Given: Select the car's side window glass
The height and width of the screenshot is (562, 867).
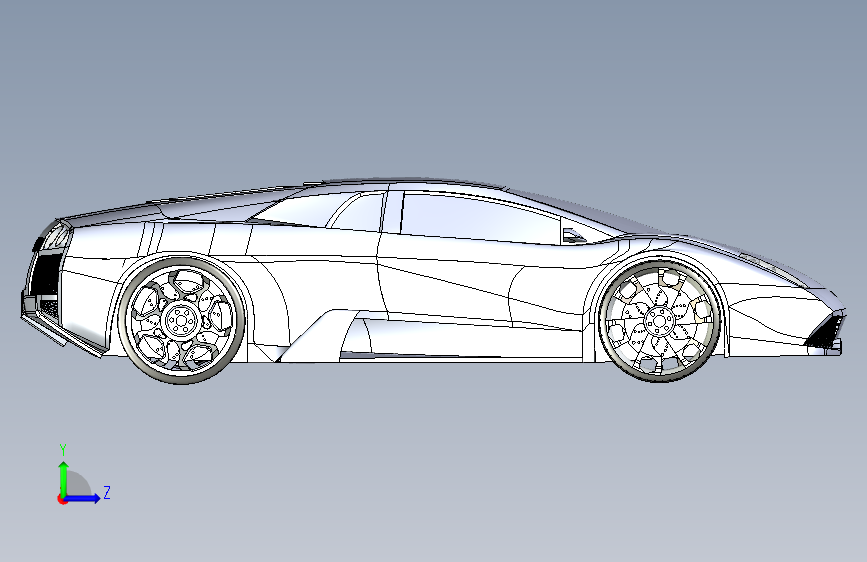Looking at the screenshot, I should pos(480,218).
